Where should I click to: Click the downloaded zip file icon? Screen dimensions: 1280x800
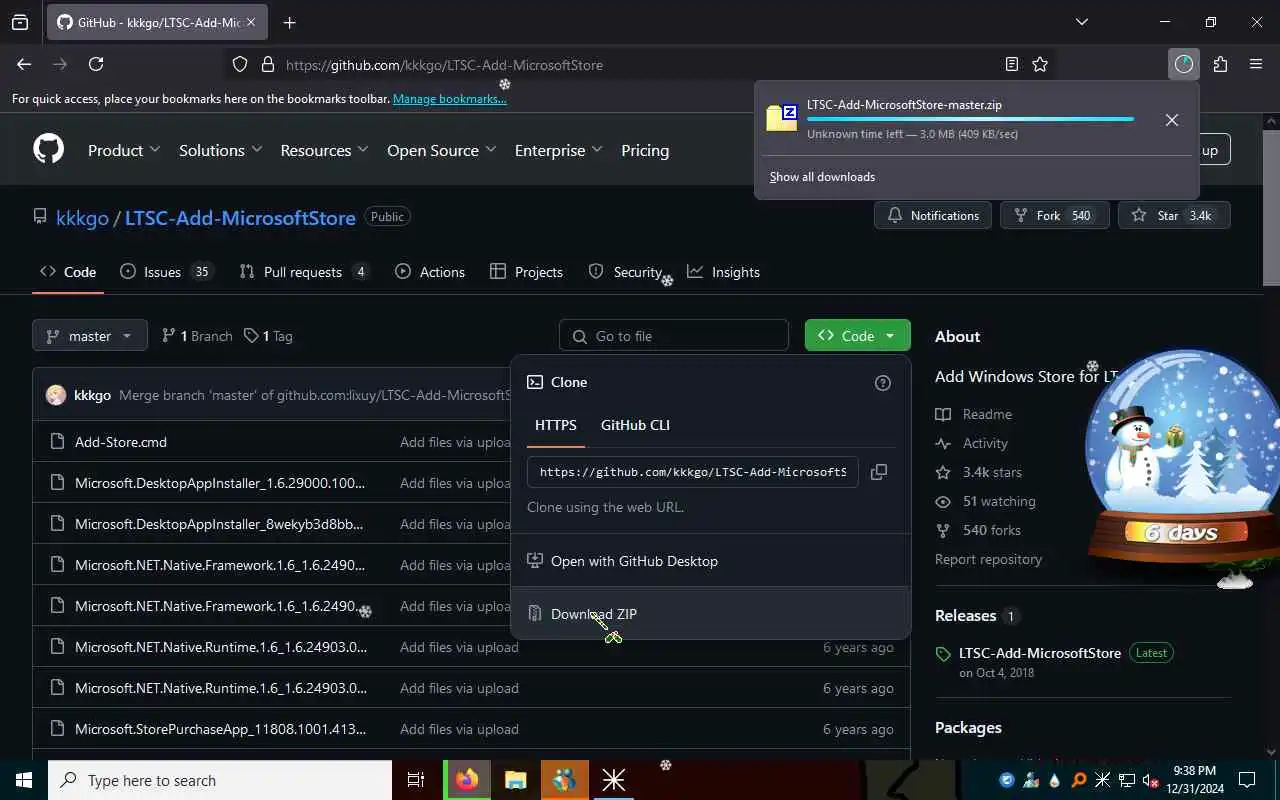782,118
